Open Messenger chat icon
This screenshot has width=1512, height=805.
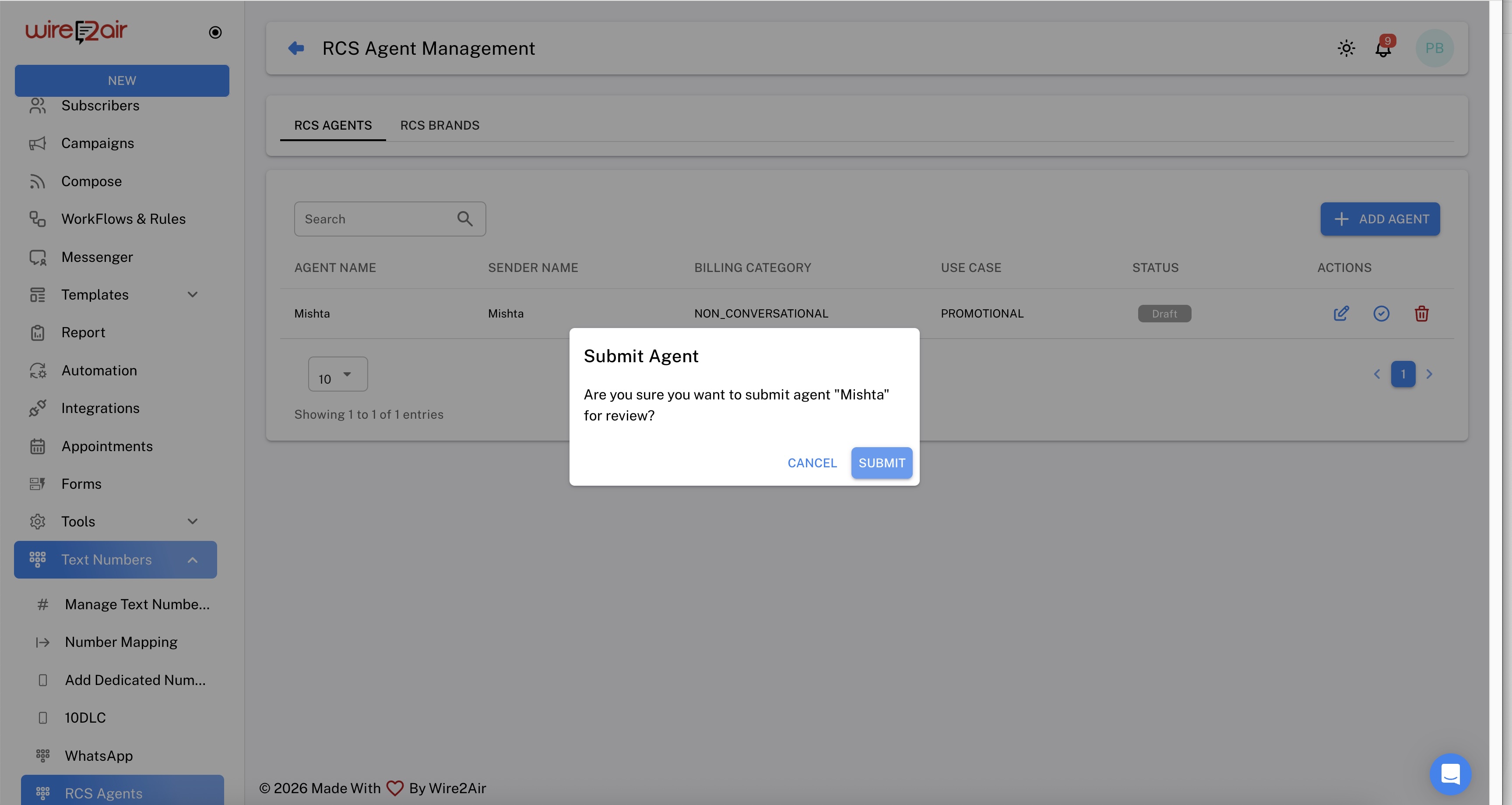pos(38,257)
